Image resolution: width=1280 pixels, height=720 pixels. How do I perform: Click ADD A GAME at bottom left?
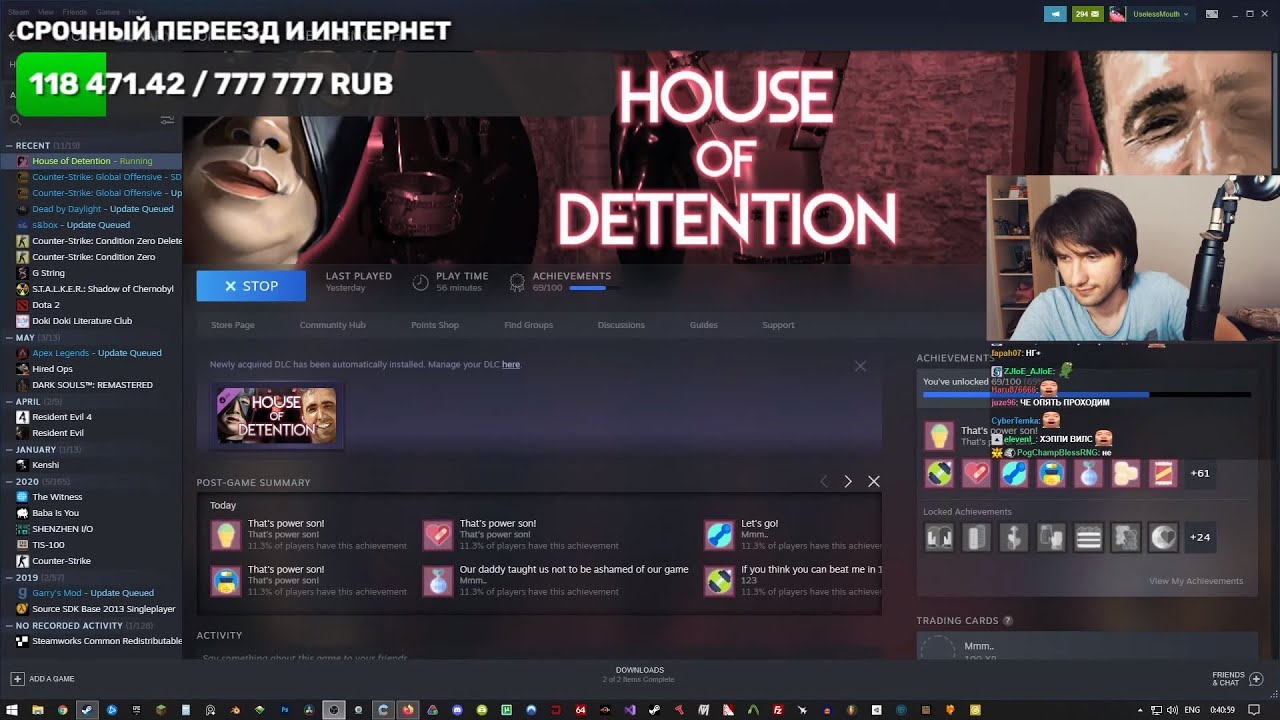click(x=42, y=679)
